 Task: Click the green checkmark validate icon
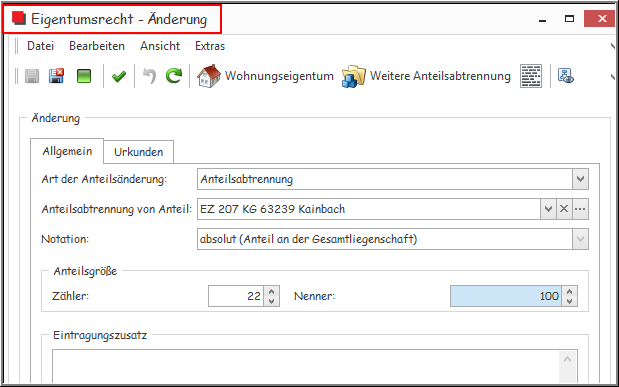[119, 76]
